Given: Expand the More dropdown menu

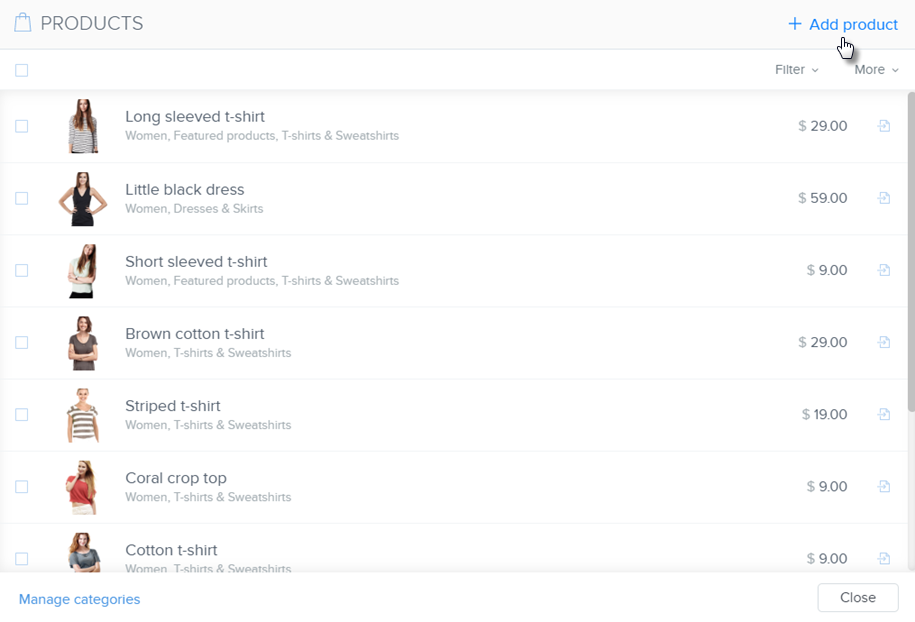Looking at the screenshot, I should 876,70.
